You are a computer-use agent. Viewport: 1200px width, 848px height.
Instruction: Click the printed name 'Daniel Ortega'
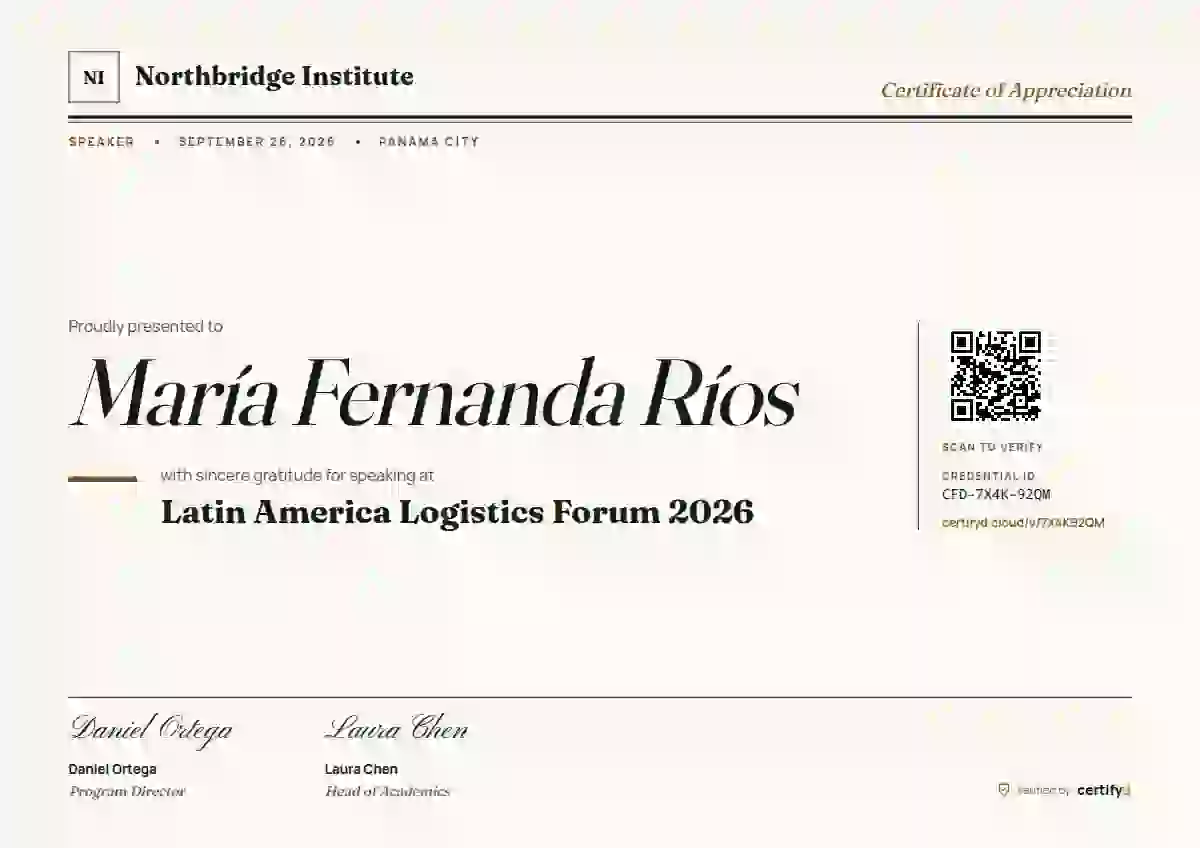click(x=112, y=769)
